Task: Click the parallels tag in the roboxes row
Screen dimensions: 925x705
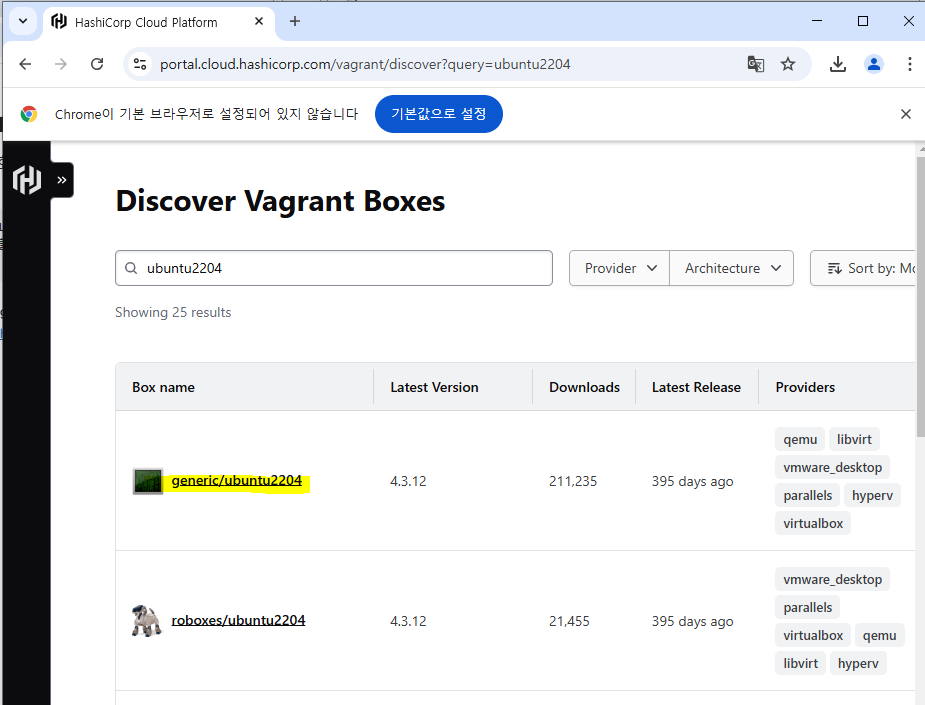Action: tap(808, 607)
